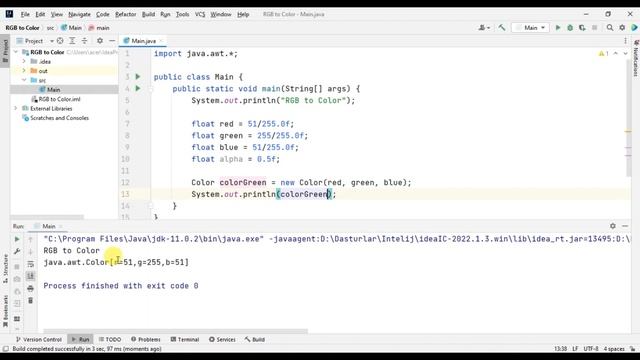Viewport: 640px width, 360px height.
Task: Open the Services tool window
Action: point(222,339)
